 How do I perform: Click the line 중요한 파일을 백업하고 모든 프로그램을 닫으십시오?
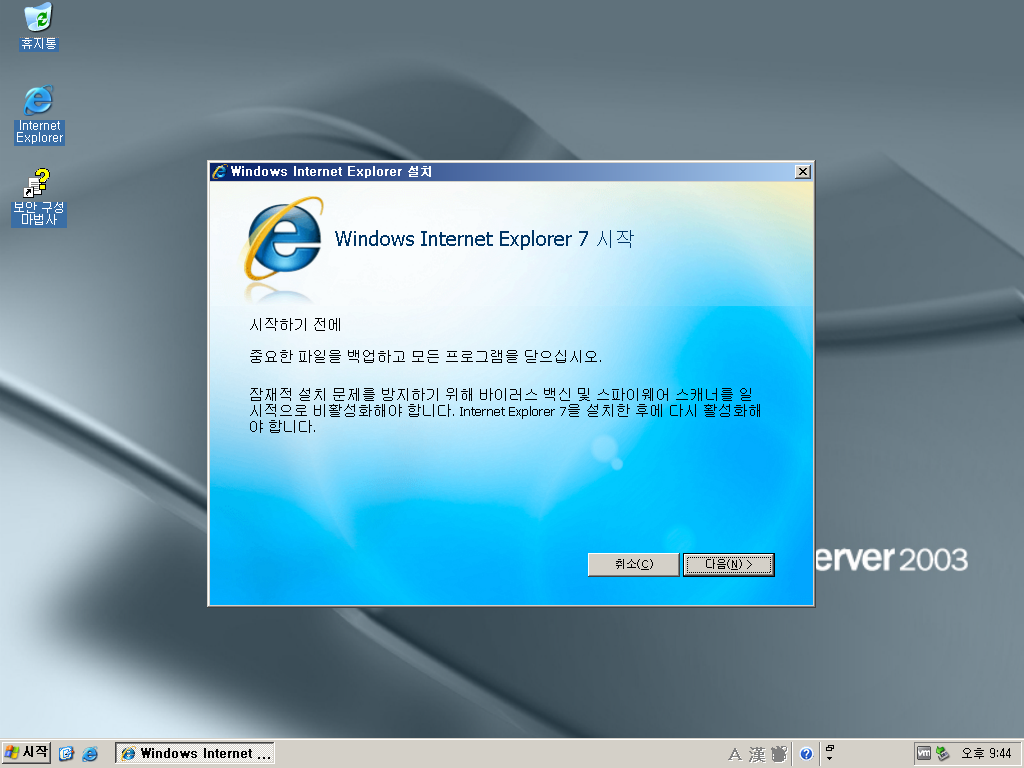click(x=425, y=356)
